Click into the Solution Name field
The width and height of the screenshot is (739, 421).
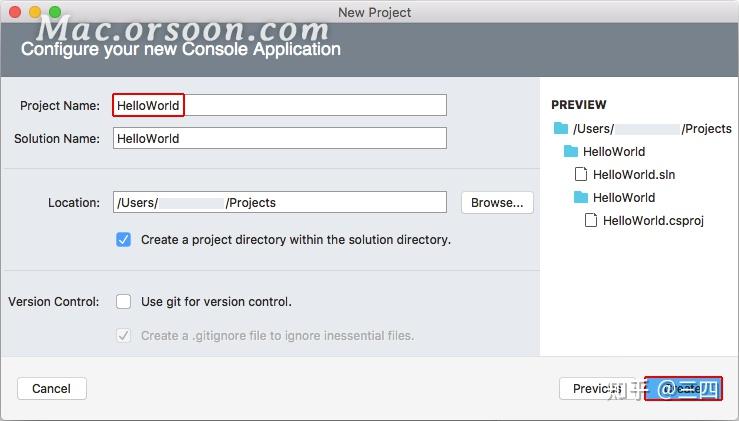click(x=279, y=138)
